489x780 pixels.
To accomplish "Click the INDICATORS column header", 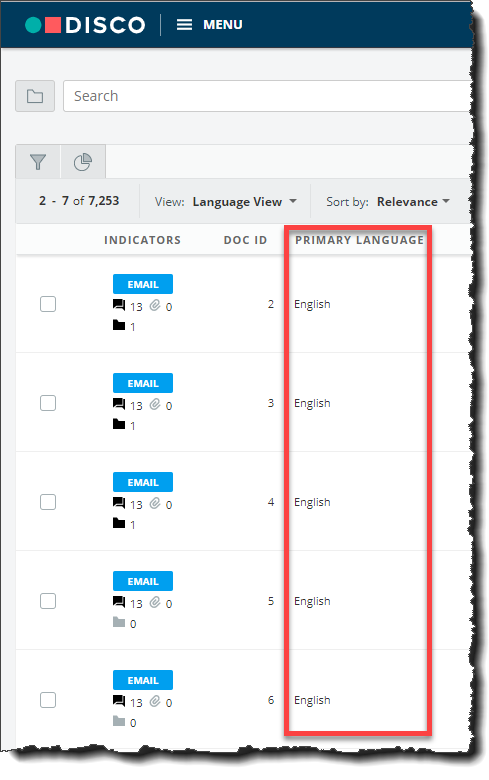I will (x=142, y=240).
